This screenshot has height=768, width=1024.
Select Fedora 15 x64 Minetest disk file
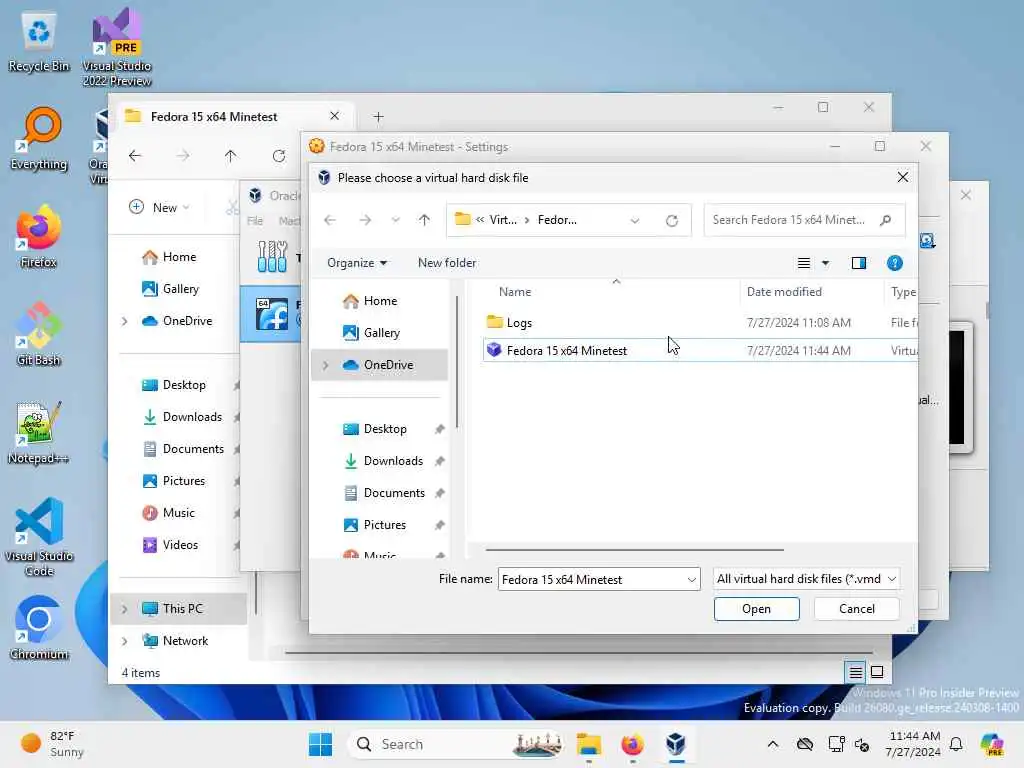[x=700, y=351]
